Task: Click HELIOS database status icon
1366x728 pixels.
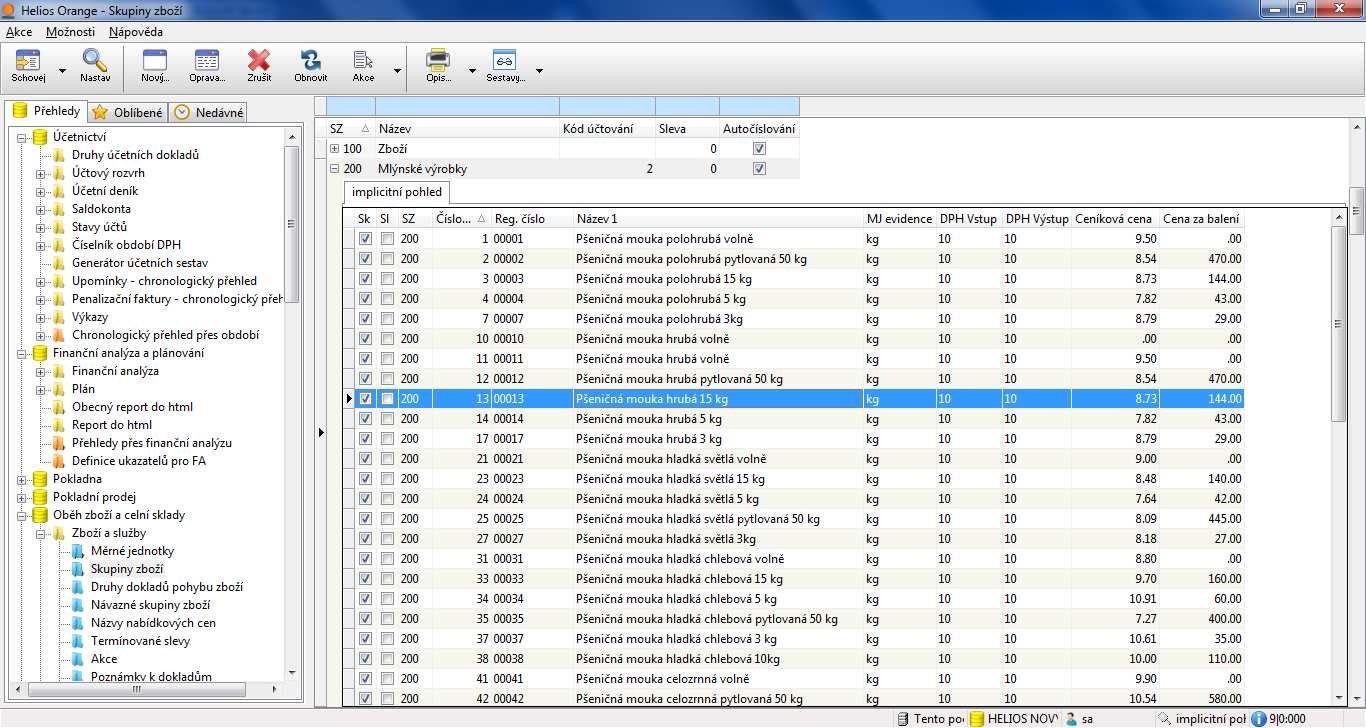Action: pyautogui.click(x=978, y=719)
